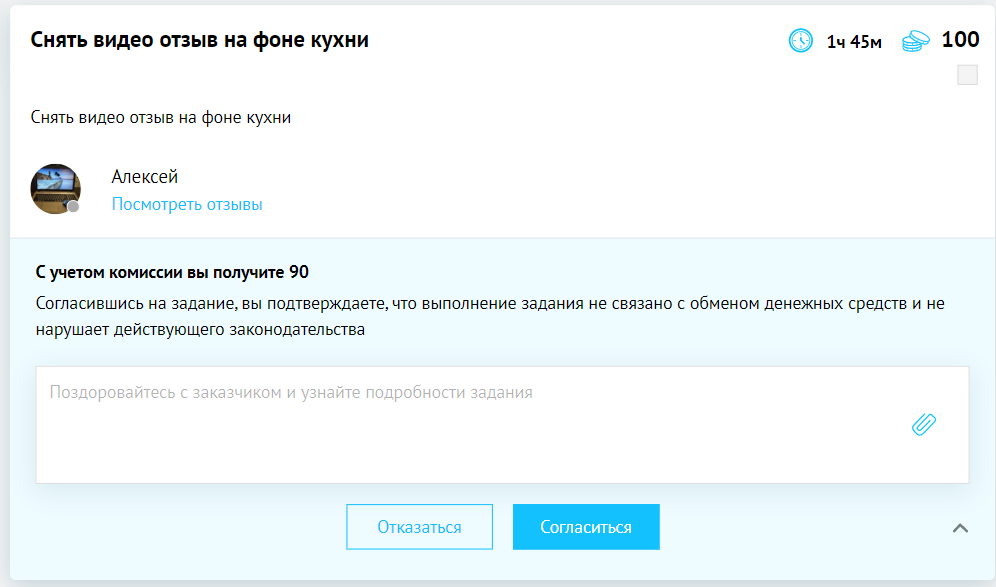The image size is (996, 587).
Task: Click the coins icon next to 100
Action: coord(915,41)
